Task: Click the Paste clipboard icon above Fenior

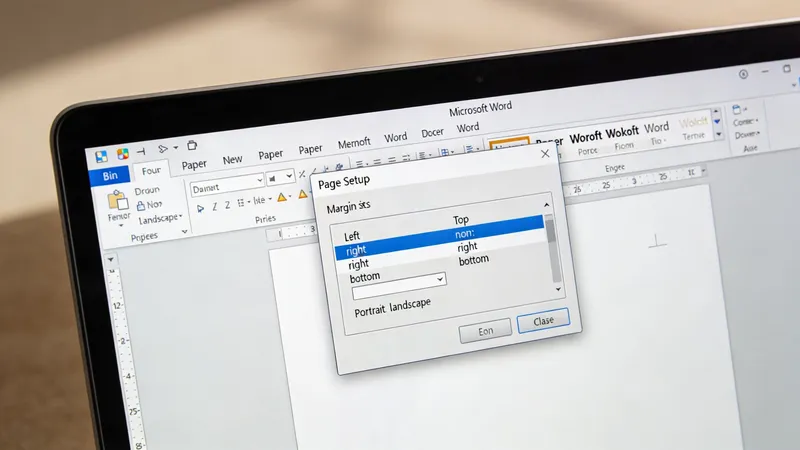Action: pyautogui.click(x=117, y=200)
